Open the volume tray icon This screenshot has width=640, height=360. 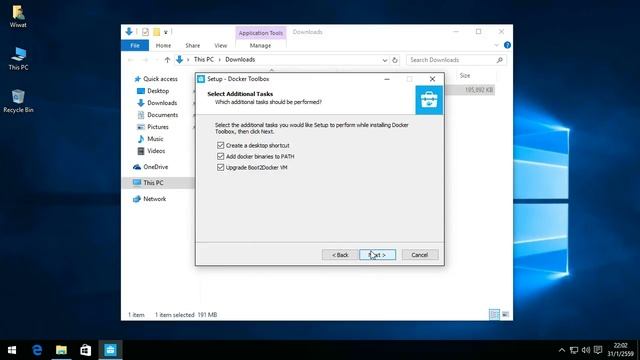[x=586, y=350]
